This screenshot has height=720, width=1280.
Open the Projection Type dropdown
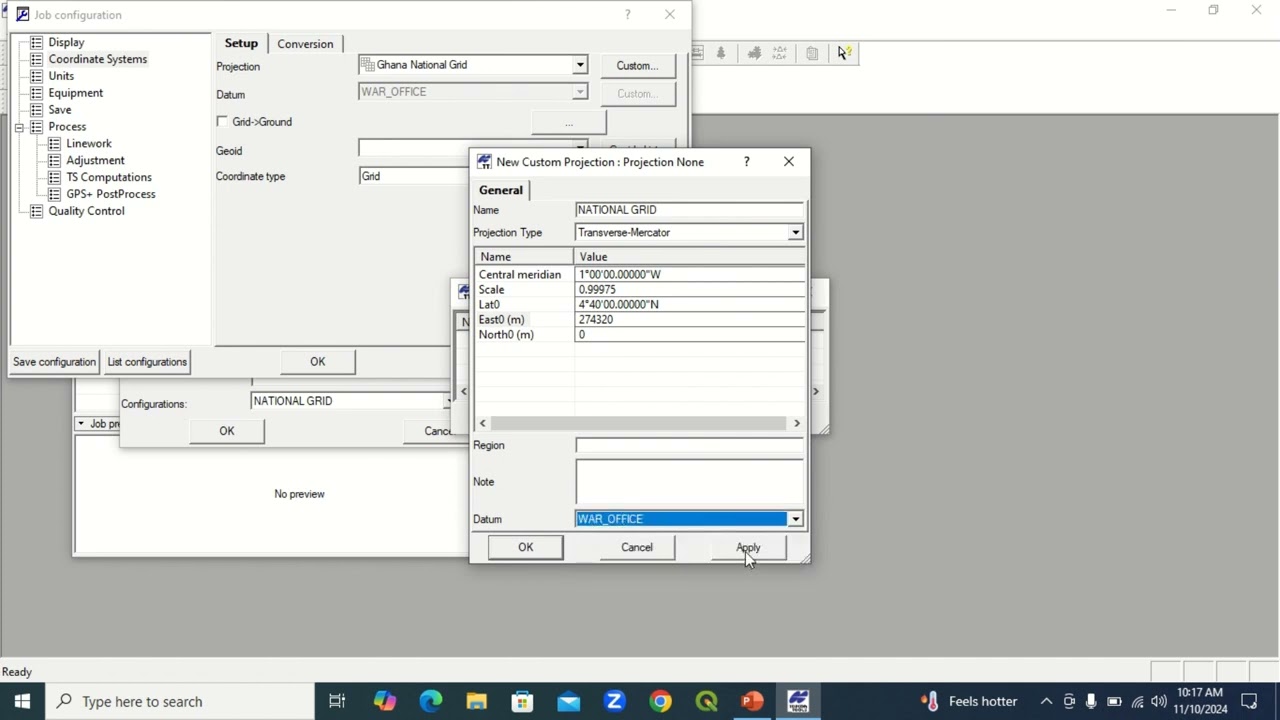(795, 232)
